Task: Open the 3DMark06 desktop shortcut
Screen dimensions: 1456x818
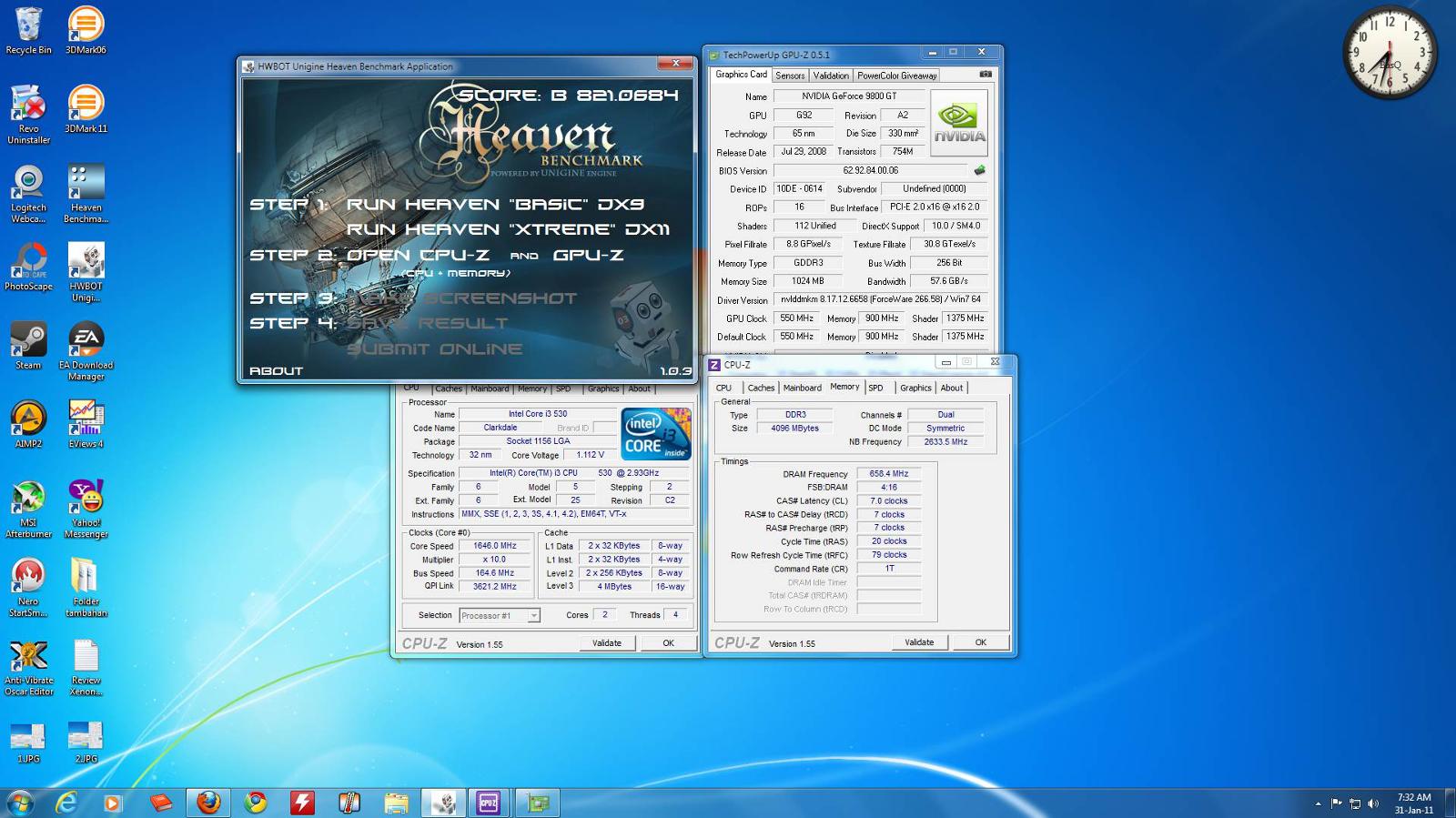Action: [x=86, y=31]
